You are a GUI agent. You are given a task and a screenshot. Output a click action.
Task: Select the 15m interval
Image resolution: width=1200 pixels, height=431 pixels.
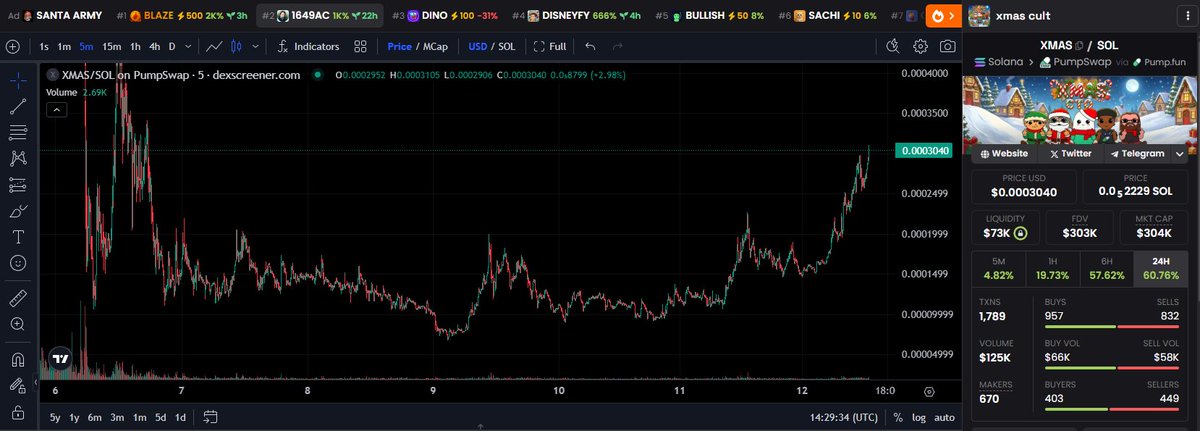pyautogui.click(x=111, y=46)
